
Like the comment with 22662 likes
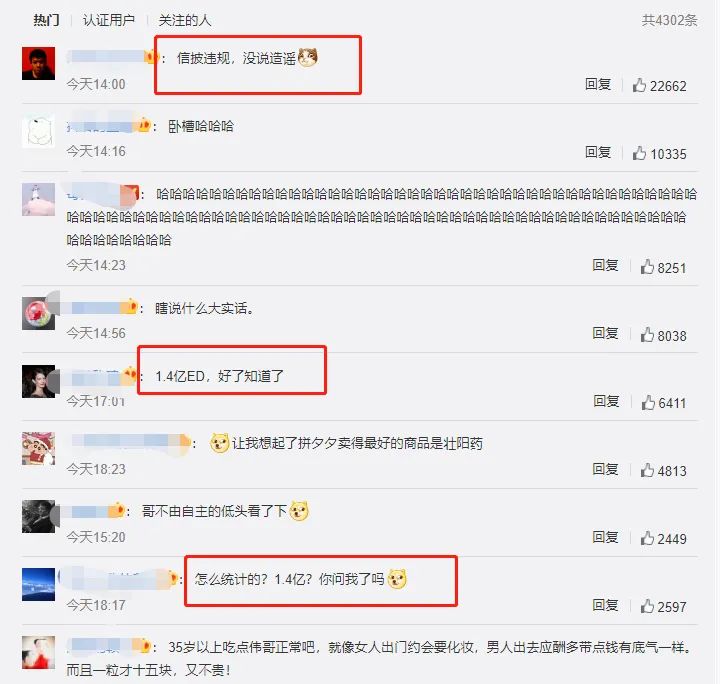pos(639,85)
